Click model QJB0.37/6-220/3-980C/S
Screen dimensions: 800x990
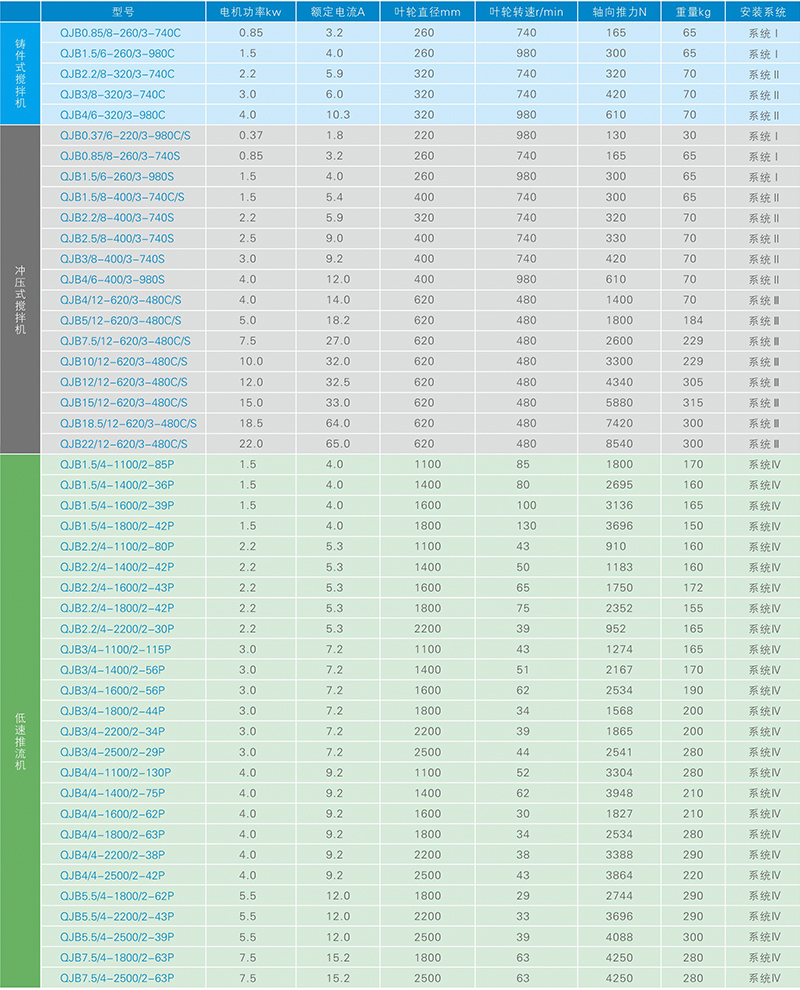click(125, 136)
